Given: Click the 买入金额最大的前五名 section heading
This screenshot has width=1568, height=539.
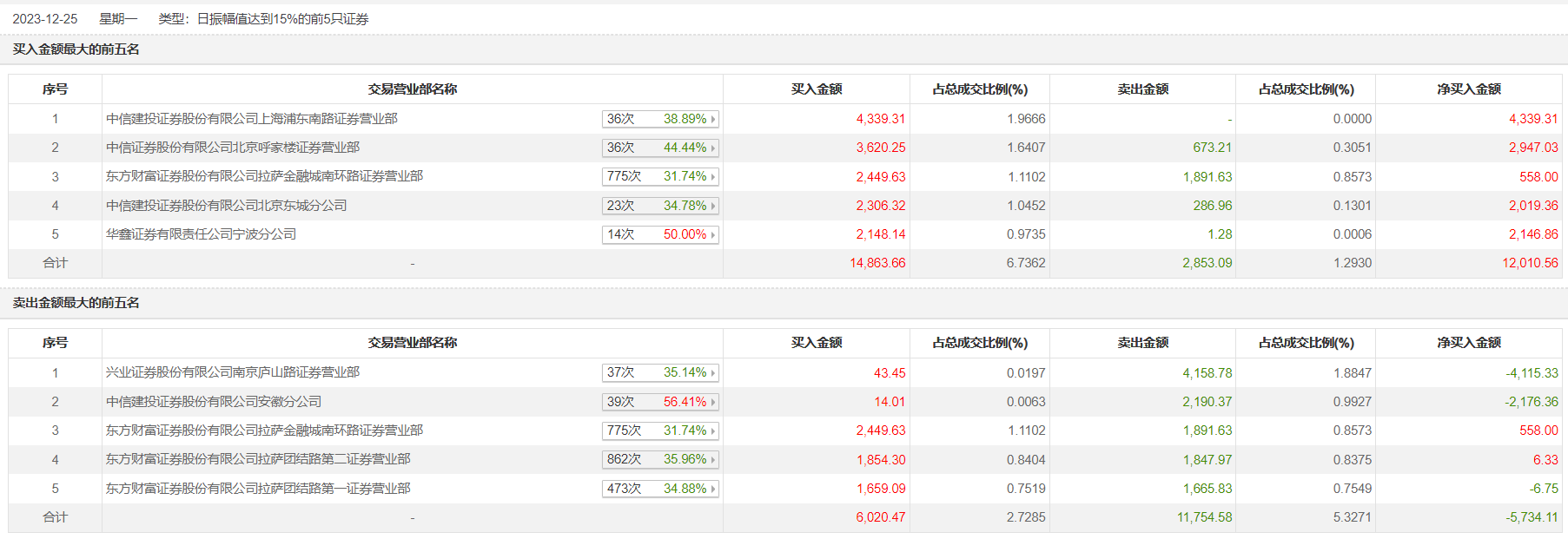Looking at the screenshot, I should tap(76, 49).
